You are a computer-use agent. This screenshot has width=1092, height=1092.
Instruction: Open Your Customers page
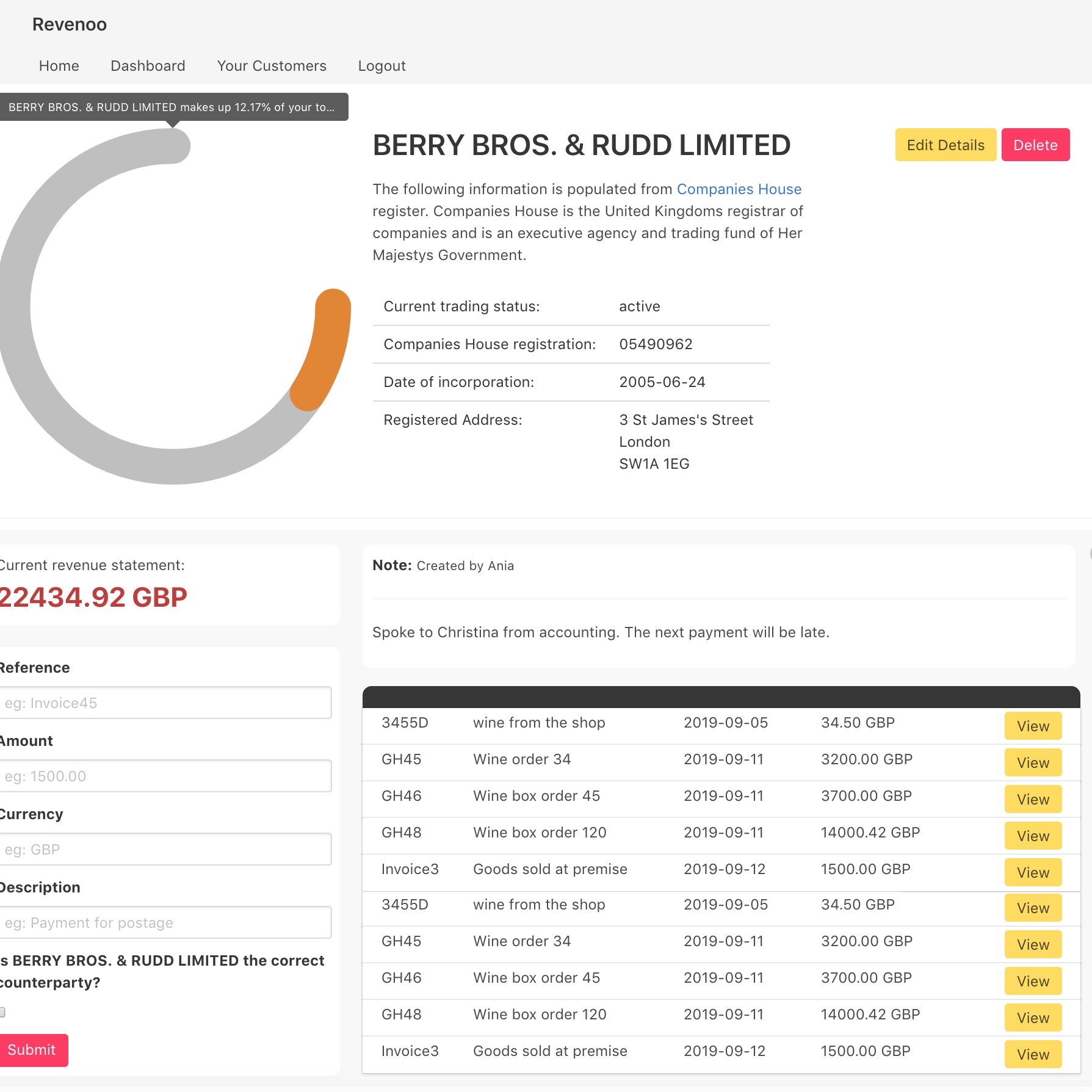(272, 66)
